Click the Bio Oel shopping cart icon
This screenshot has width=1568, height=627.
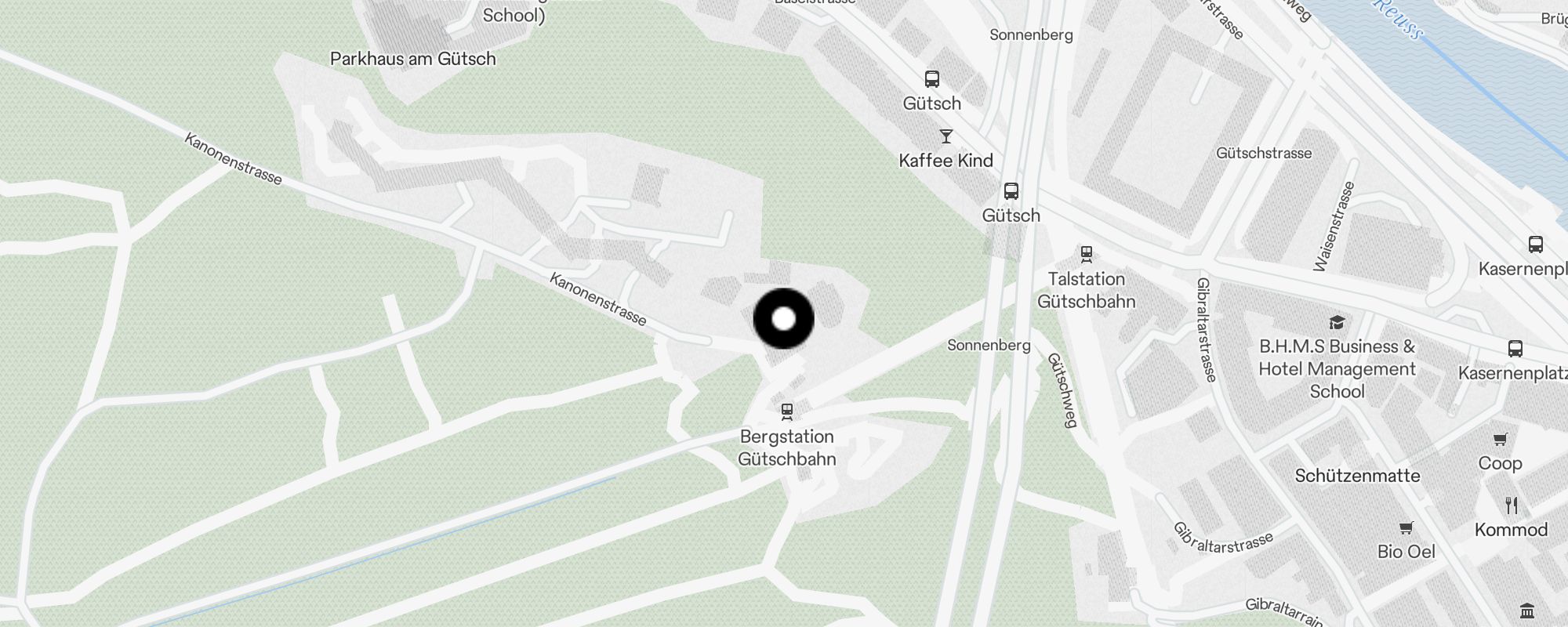[x=1406, y=527]
